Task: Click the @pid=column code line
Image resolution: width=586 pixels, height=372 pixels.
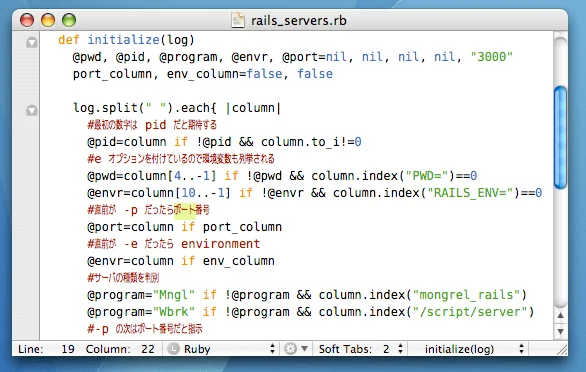Action: tap(224, 142)
